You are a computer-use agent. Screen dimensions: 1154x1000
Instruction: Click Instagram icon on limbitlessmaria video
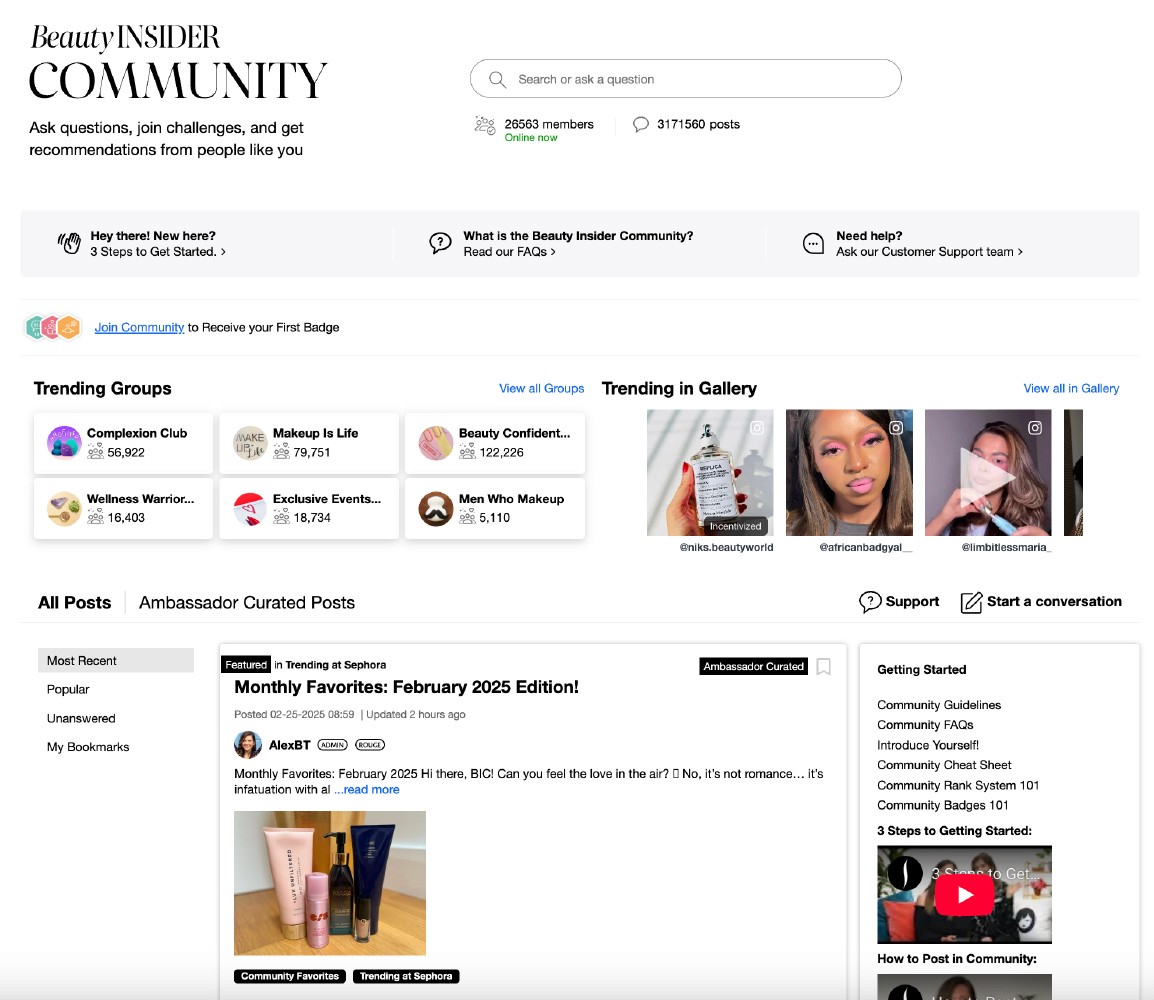pos(1035,428)
